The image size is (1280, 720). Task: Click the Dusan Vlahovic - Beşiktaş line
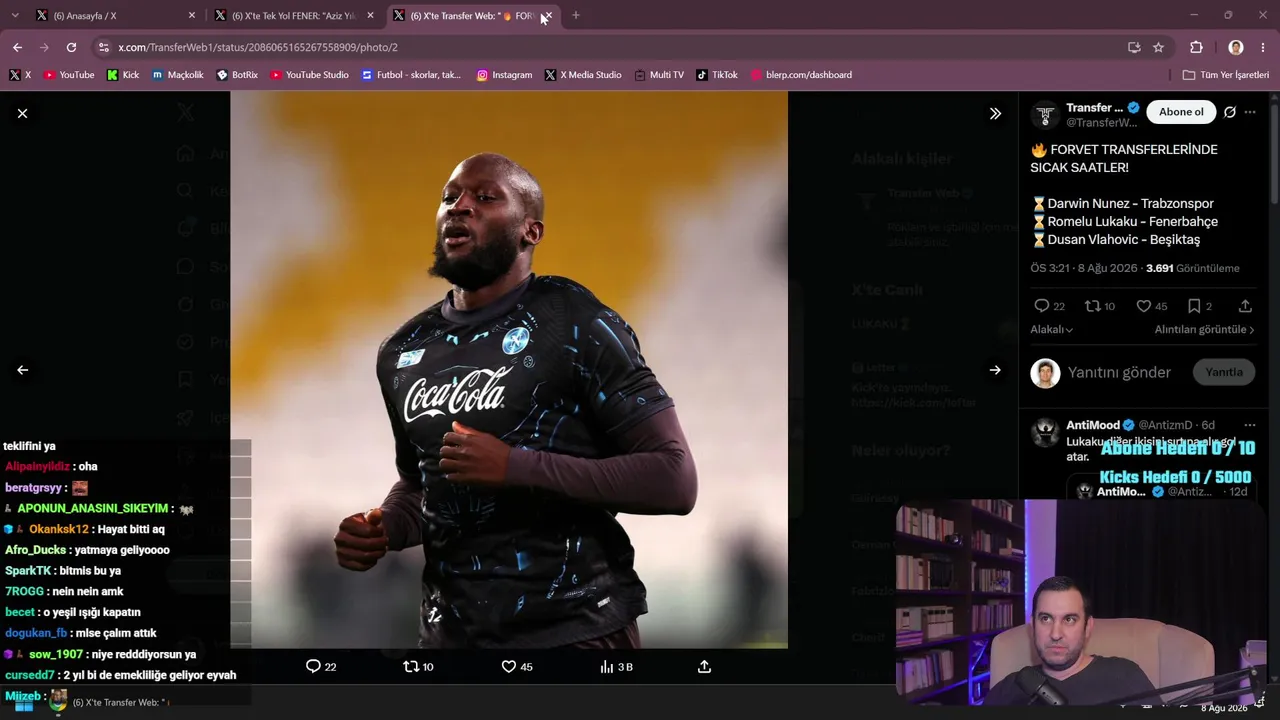1115,239
